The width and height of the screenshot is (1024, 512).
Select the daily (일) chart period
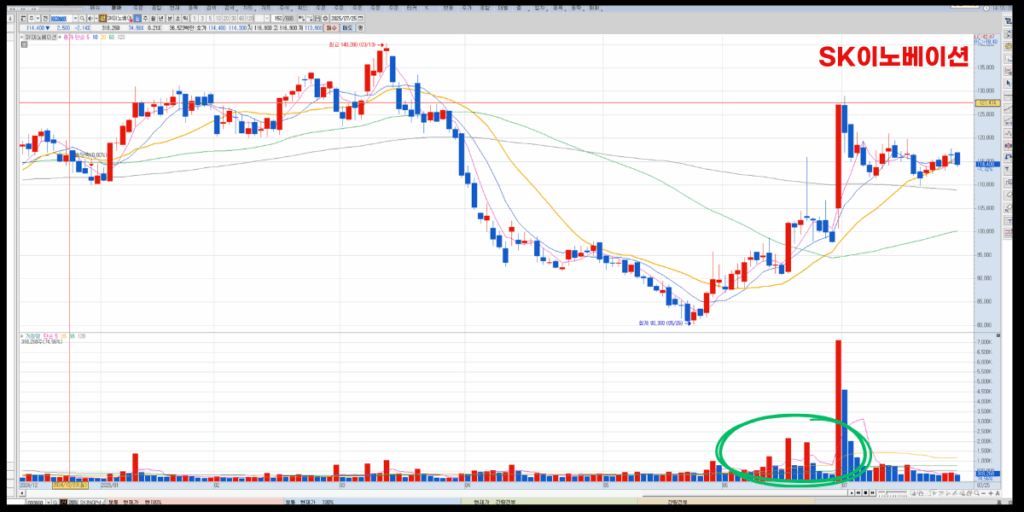tap(137, 18)
